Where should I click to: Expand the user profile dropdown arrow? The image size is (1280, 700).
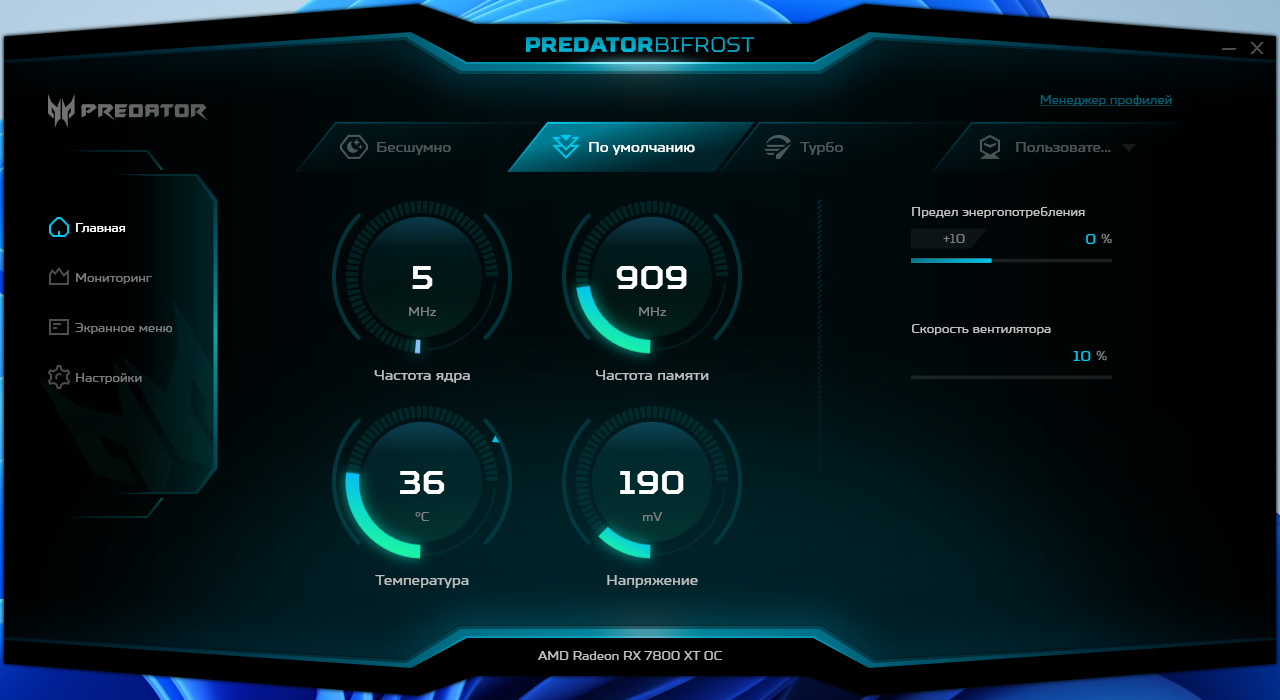tap(1129, 148)
